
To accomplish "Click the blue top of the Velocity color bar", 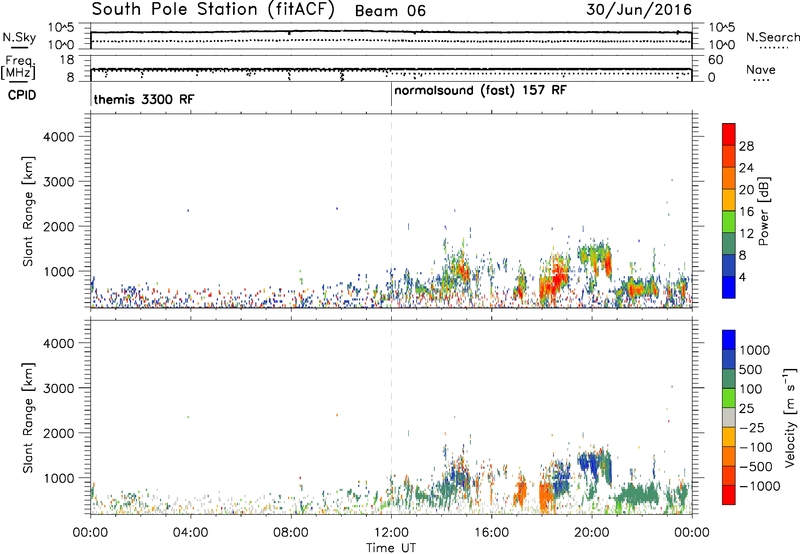I will pos(729,340).
